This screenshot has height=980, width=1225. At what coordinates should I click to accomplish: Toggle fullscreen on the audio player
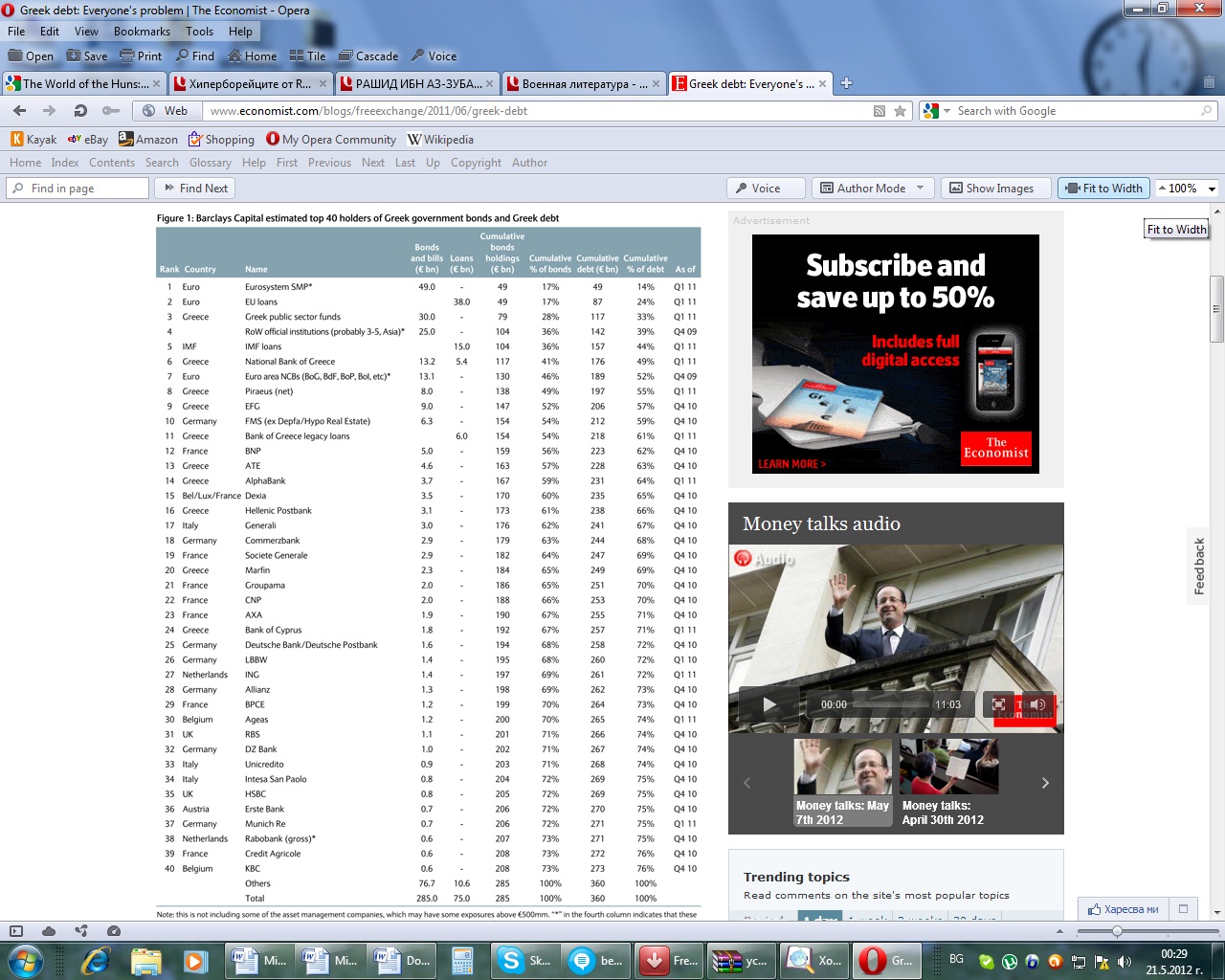(998, 704)
